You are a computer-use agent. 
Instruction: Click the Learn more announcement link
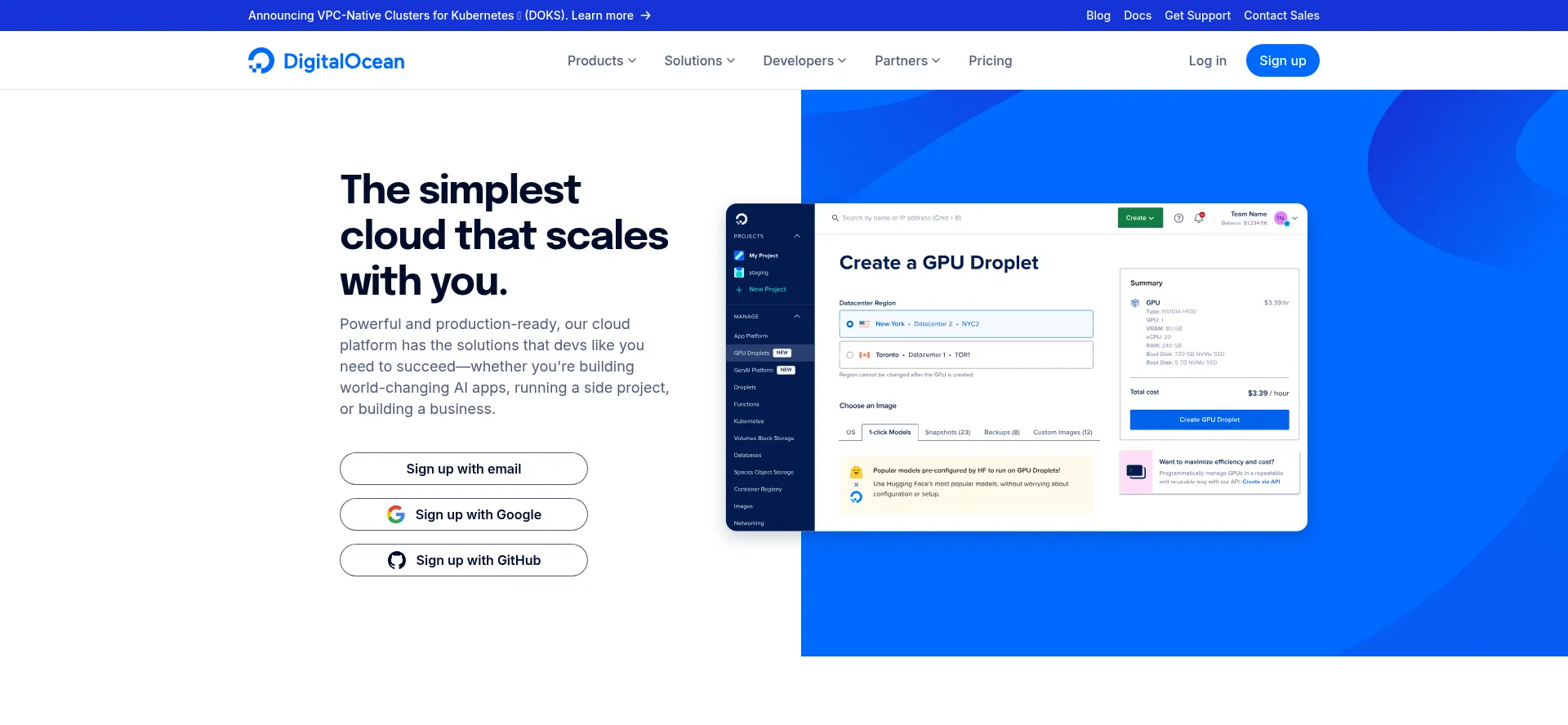coord(603,16)
